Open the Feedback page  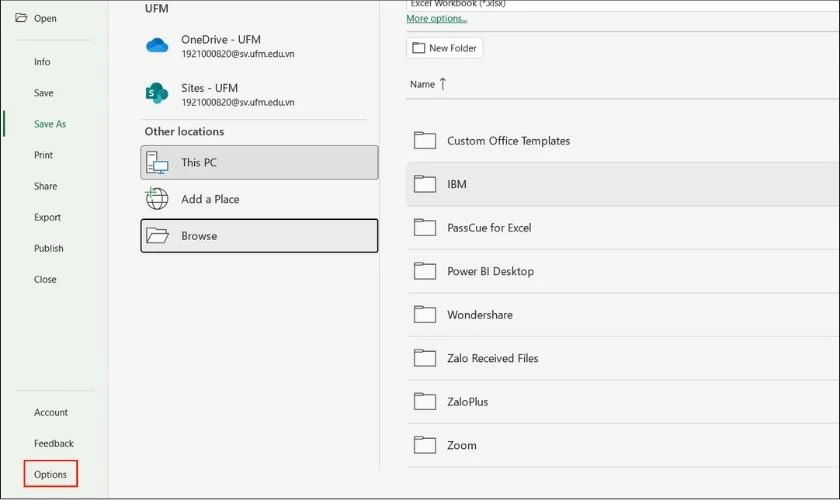tap(54, 443)
